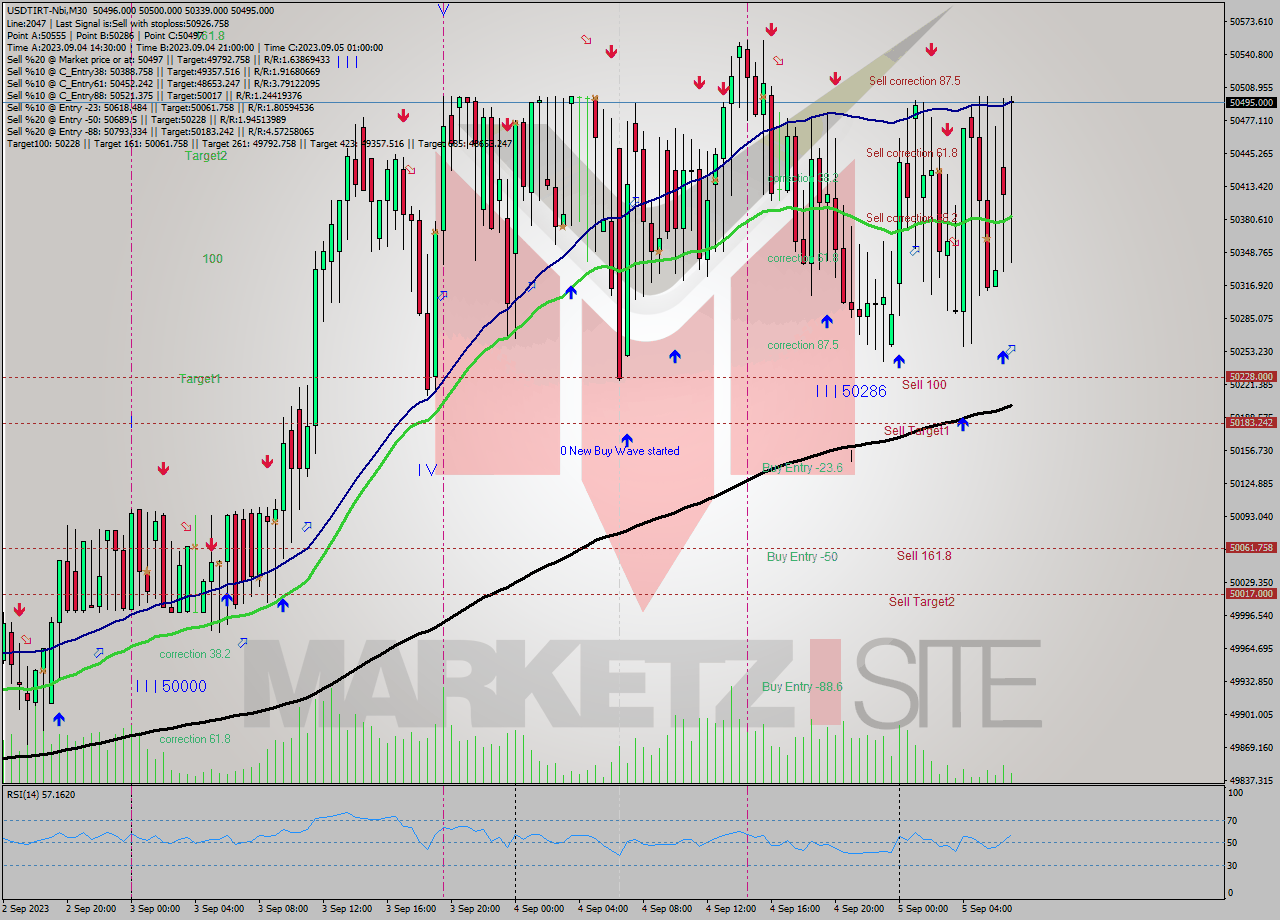Select the 'Line:2047 | Last Signal is:Sell' line

pos(117,23)
